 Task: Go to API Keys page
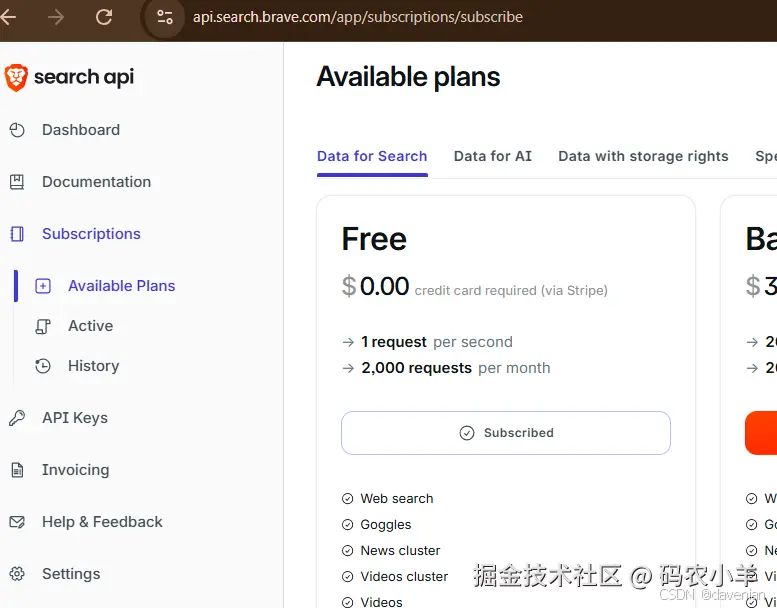coord(74,418)
